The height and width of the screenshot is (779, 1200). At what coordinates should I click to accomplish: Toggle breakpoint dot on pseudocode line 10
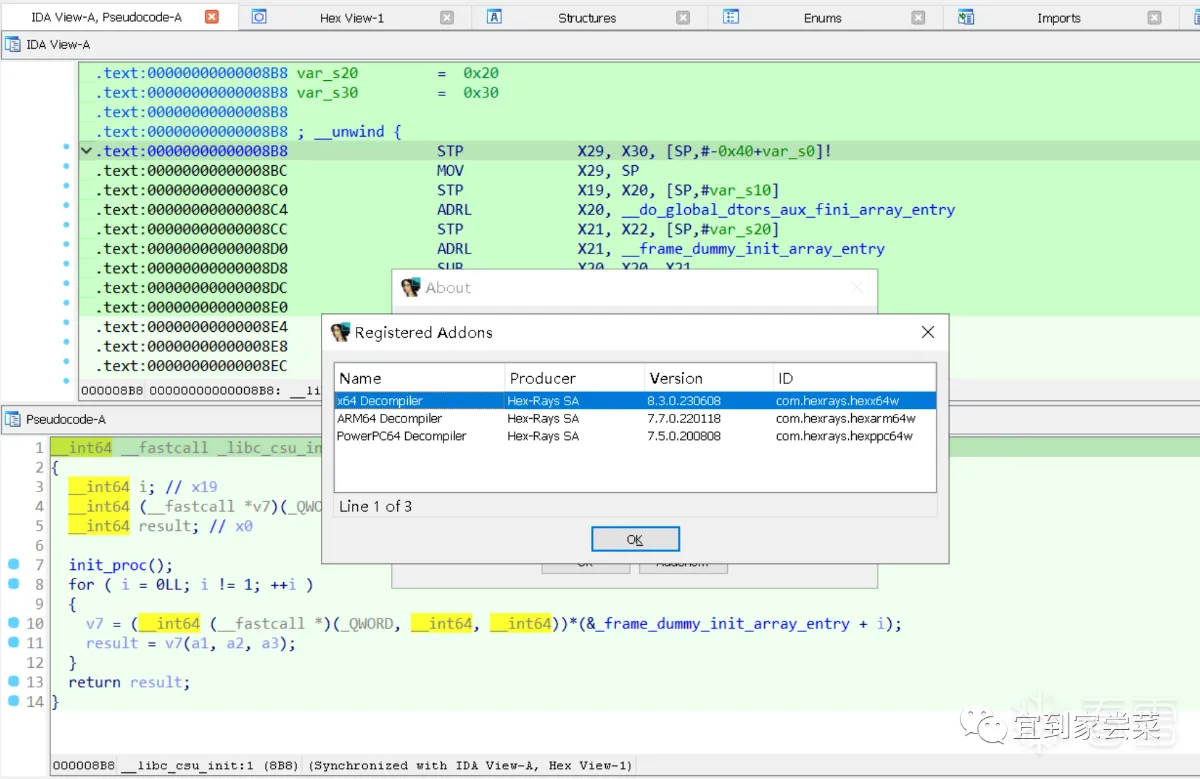(x=13, y=623)
